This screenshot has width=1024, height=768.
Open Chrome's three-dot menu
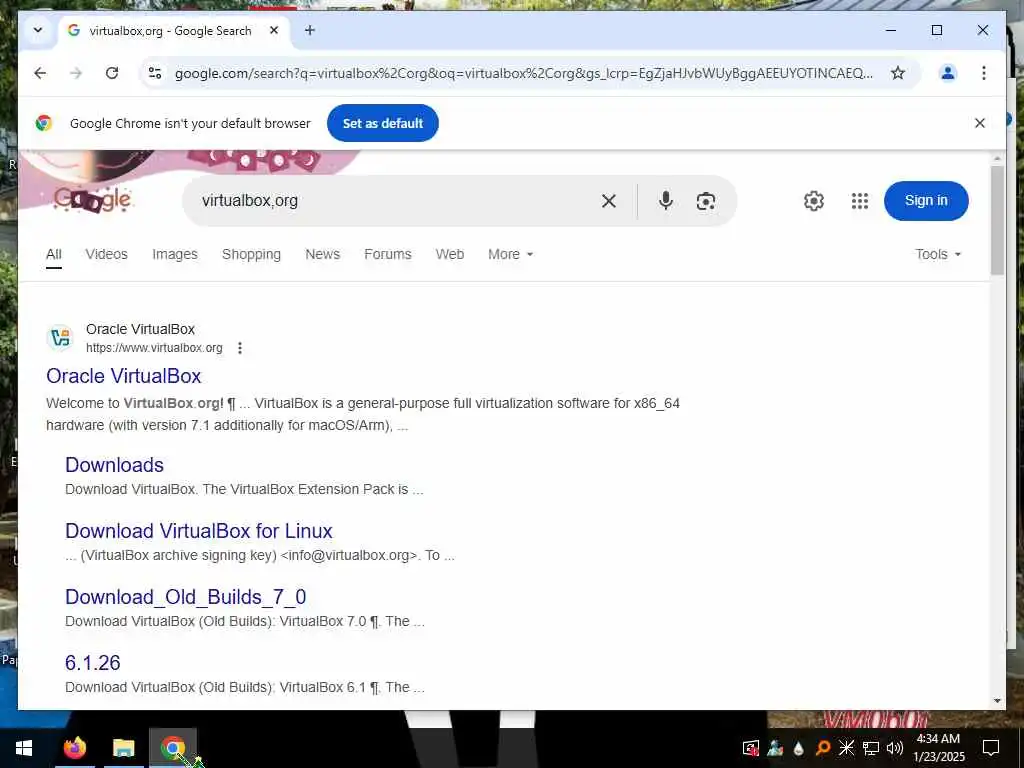pyautogui.click(x=984, y=73)
